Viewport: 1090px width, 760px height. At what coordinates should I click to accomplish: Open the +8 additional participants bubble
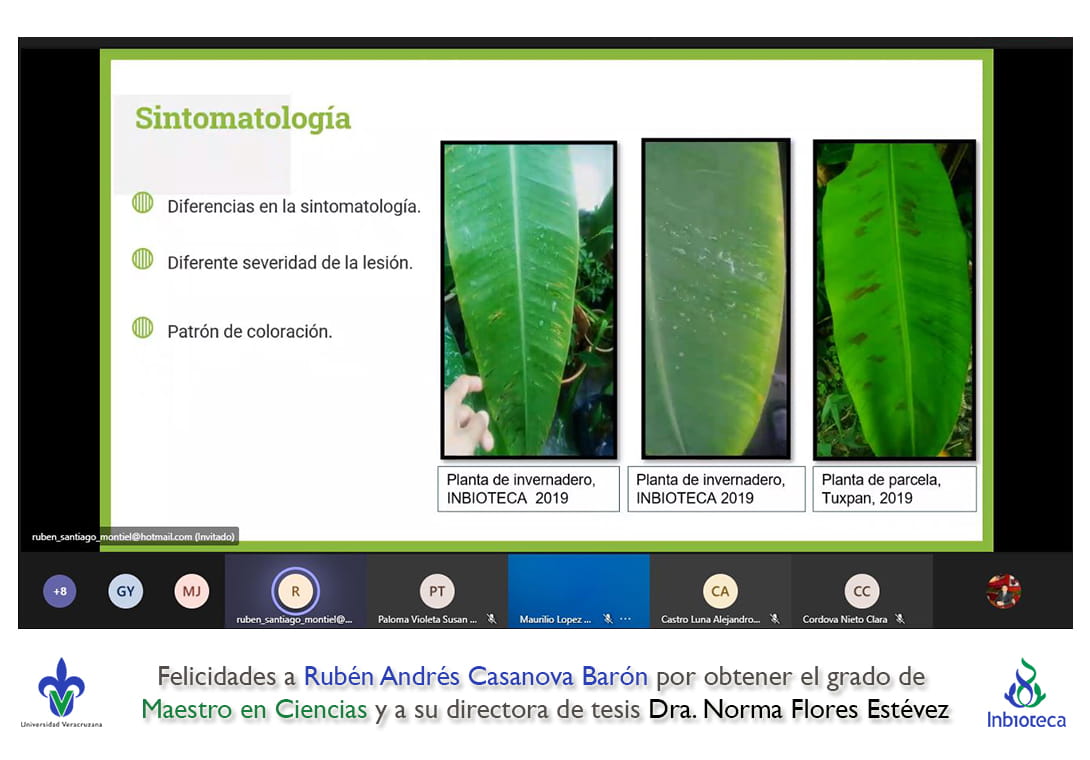60,591
